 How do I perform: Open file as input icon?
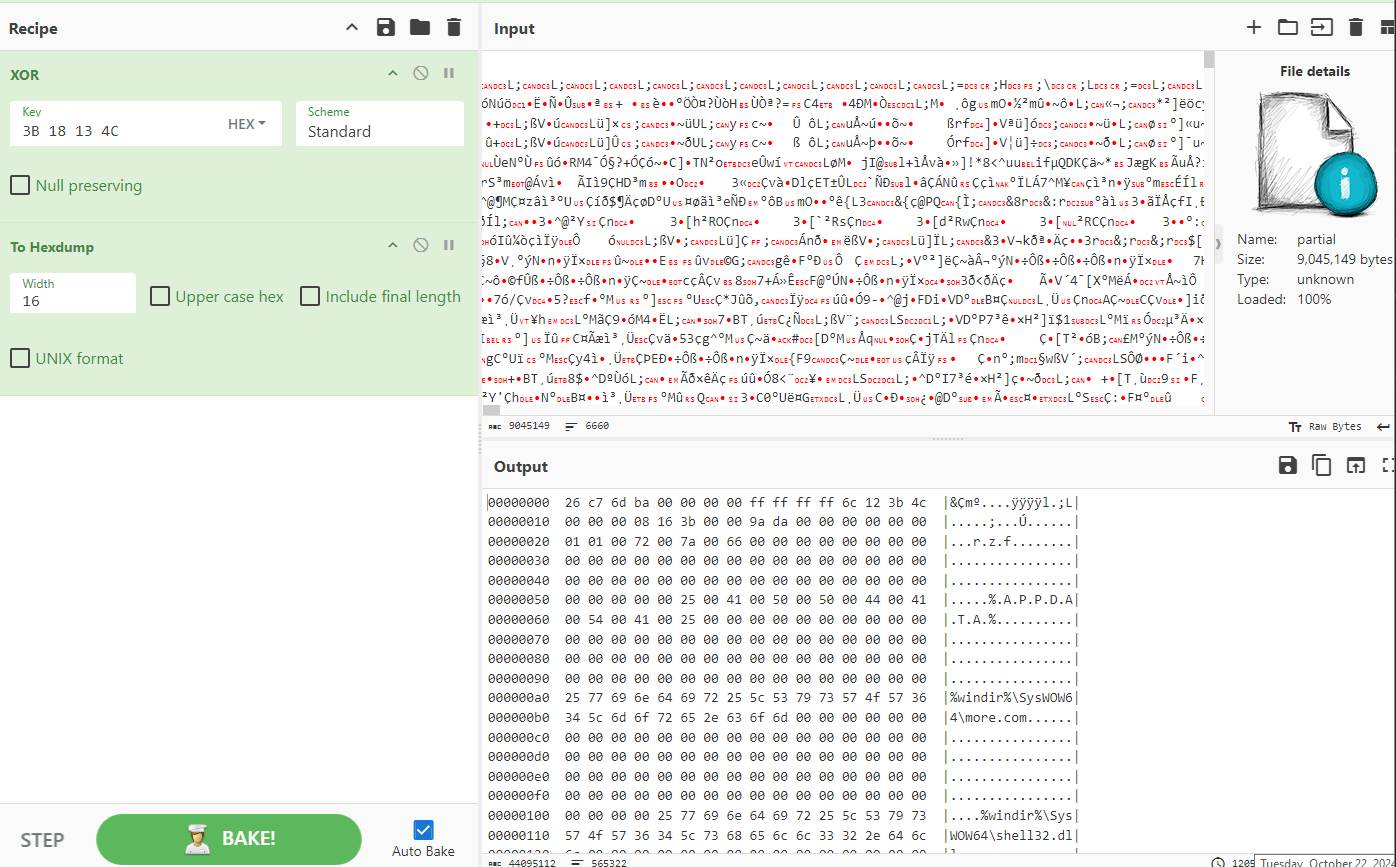coord(1322,27)
